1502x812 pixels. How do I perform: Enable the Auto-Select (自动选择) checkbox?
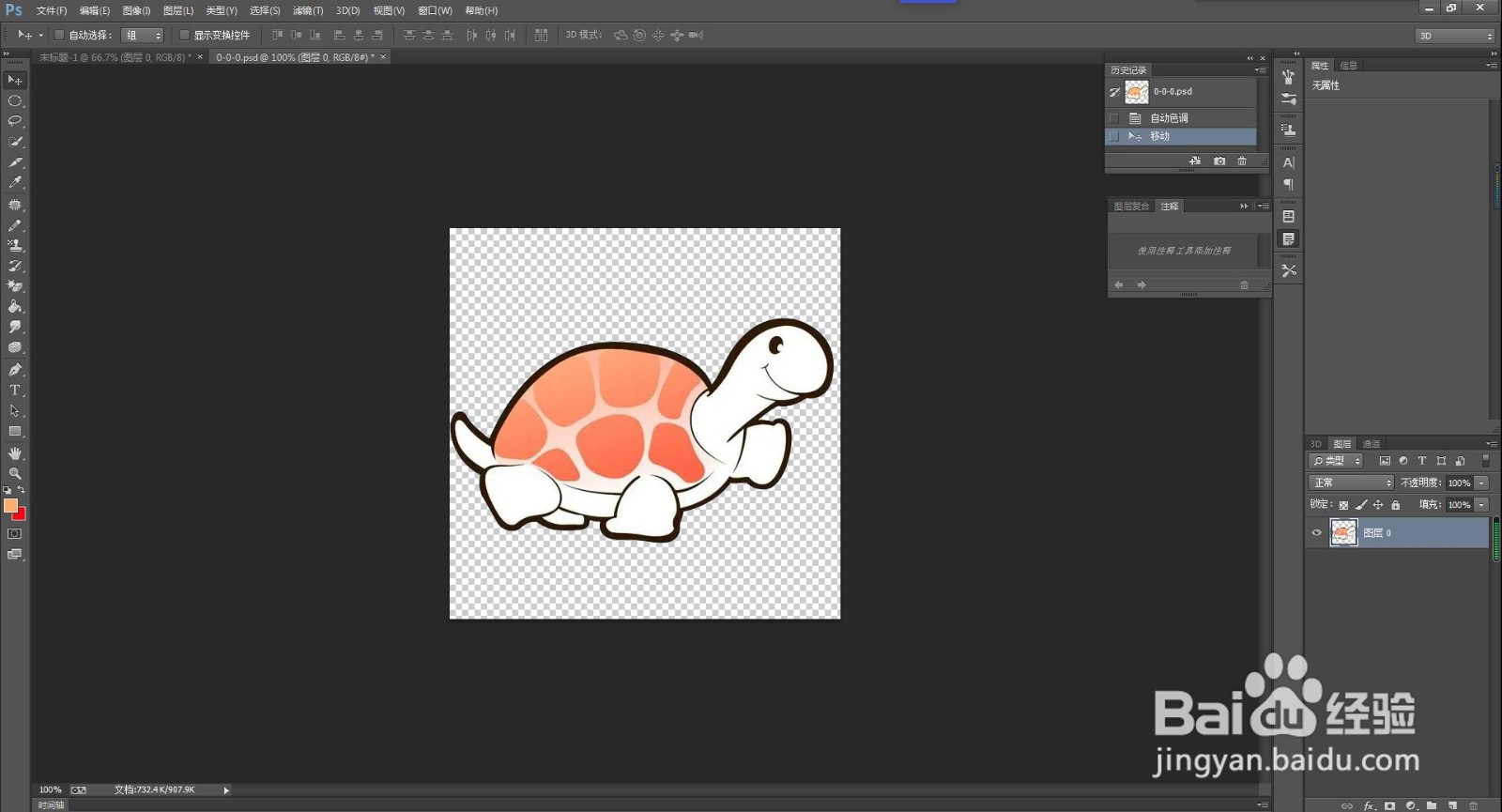pyautogui.click(x=59, y=35)
